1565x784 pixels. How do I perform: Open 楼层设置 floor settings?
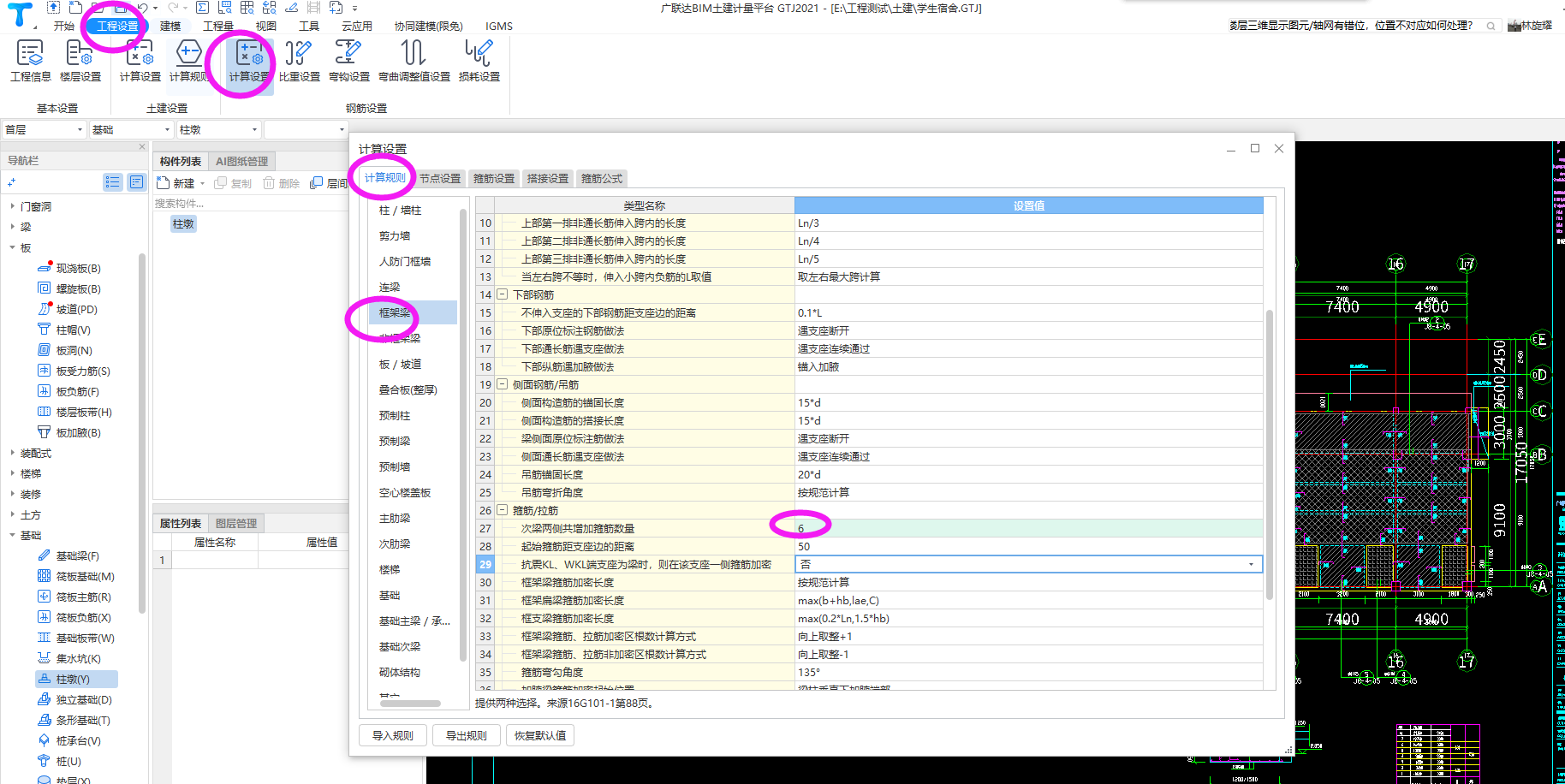(80, 60)
